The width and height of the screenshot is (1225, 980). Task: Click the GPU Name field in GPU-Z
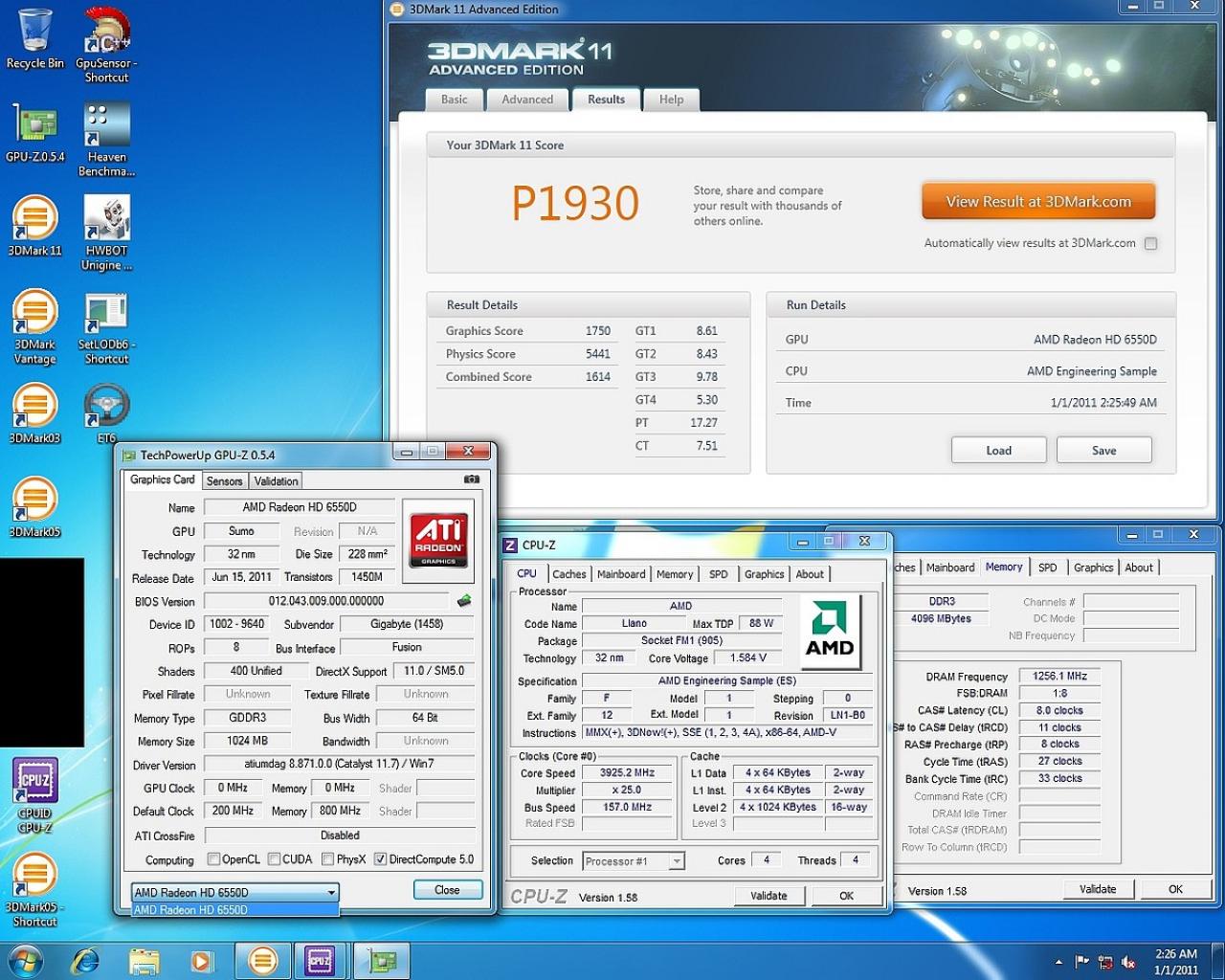[300, 507]
